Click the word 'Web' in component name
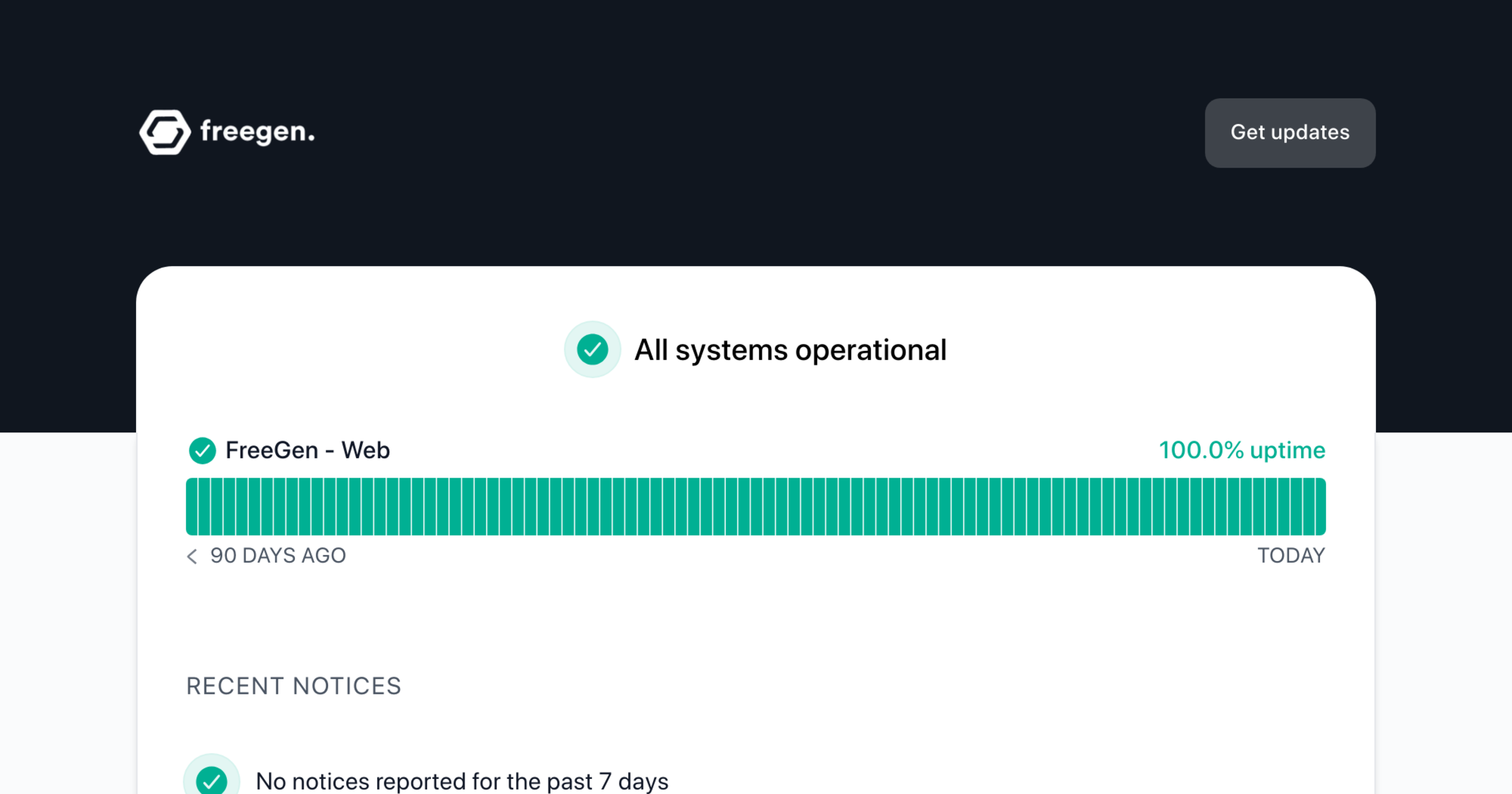Viewport: 1512px width, 794px height. 365,451
